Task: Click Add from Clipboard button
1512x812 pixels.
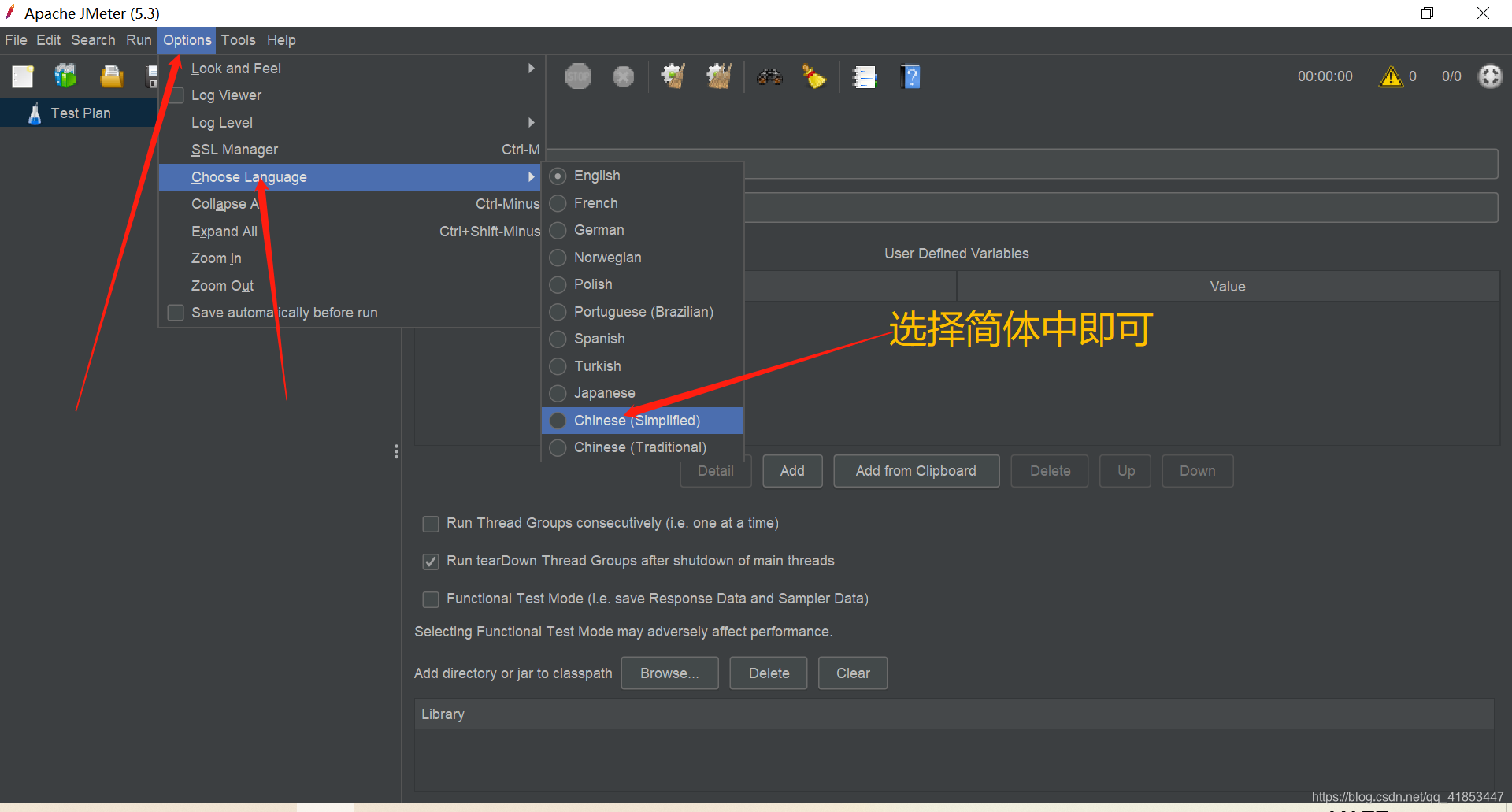Action: pyautogui.click(x=916, y=471)
